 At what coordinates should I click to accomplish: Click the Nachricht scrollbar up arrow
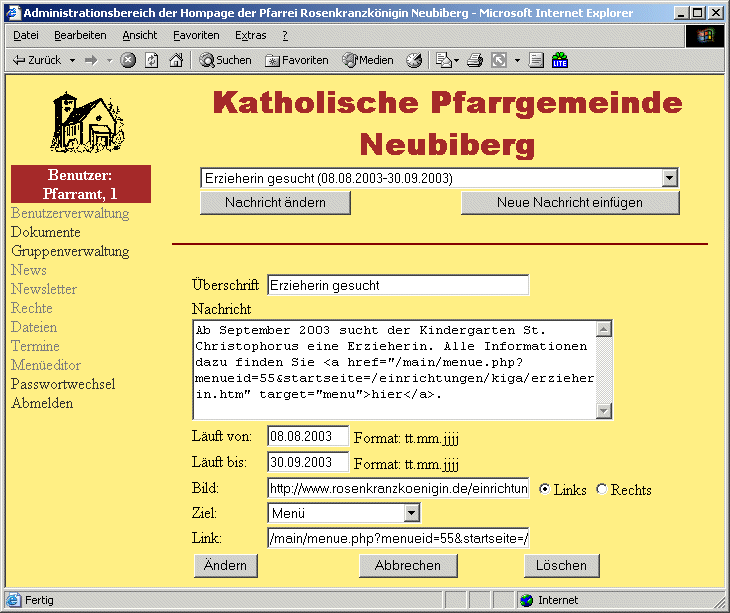604,329
